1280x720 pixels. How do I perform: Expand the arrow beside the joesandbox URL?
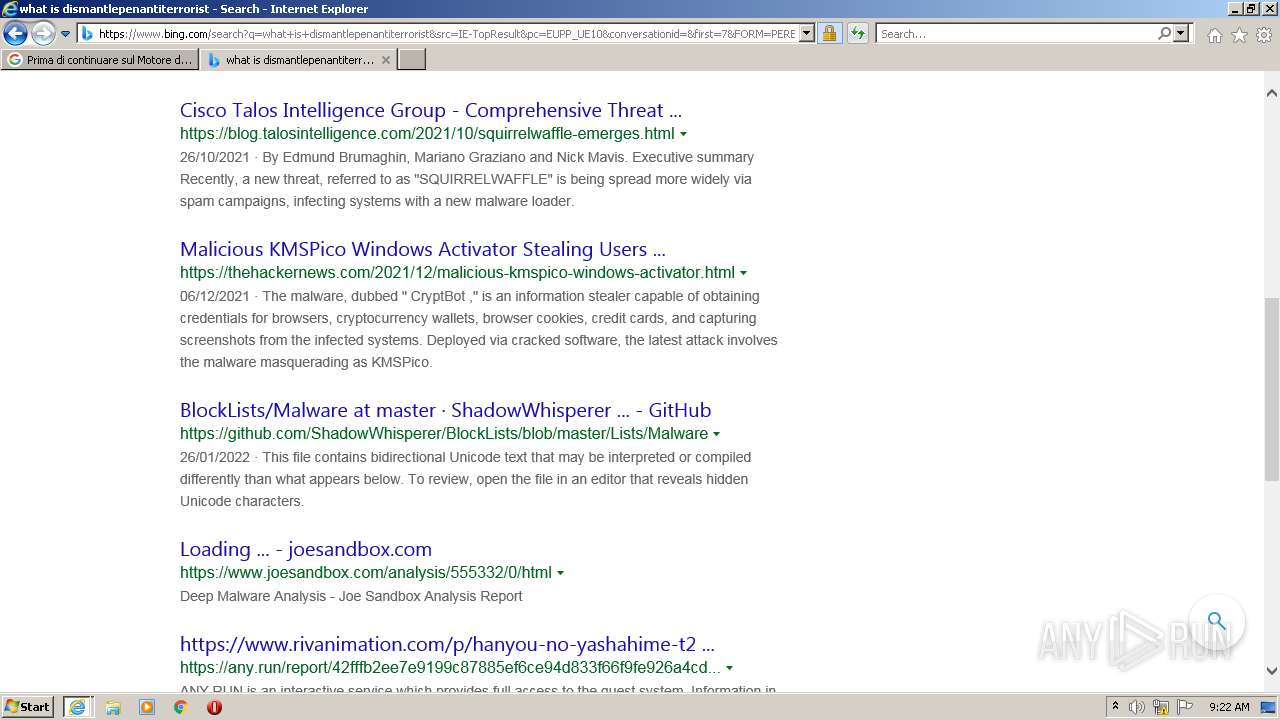point(560,573)
